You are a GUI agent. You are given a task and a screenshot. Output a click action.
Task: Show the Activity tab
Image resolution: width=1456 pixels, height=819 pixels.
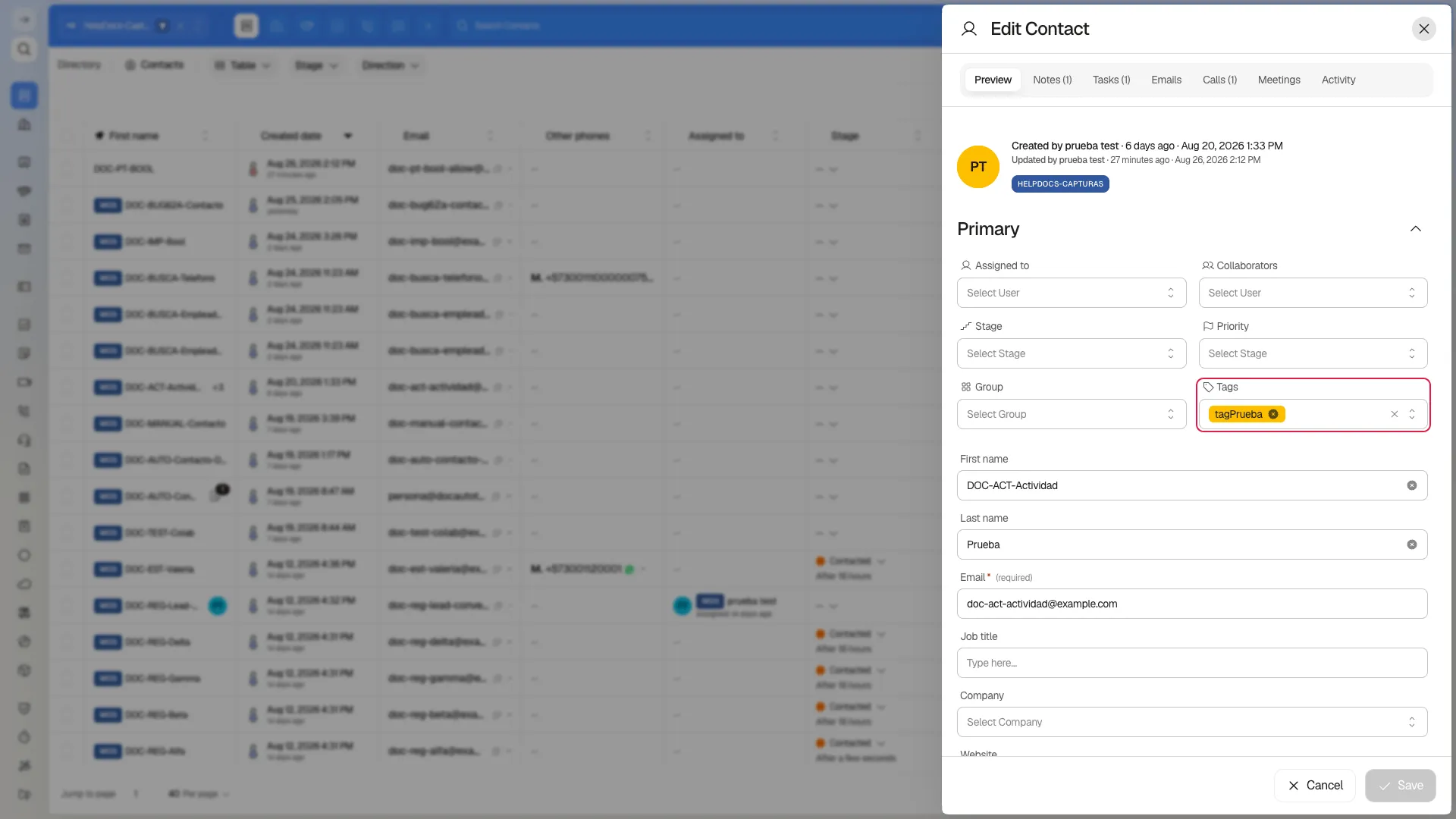[1338, 80]
